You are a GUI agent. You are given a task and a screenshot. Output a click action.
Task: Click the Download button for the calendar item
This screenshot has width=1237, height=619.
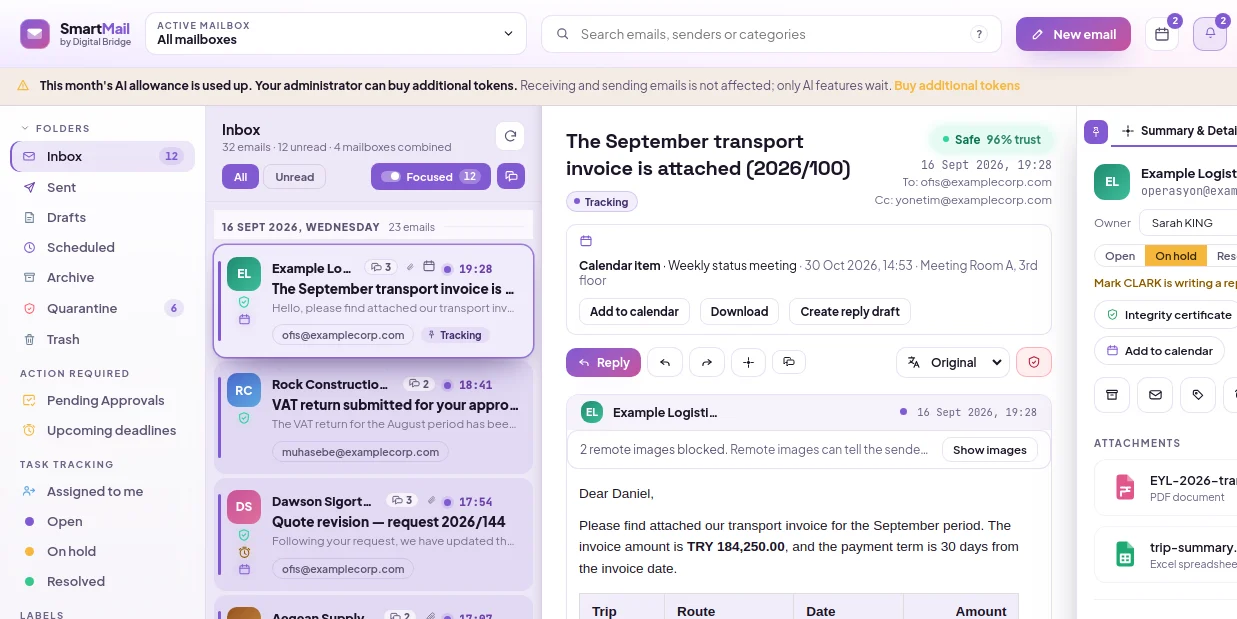coord(739,311)
